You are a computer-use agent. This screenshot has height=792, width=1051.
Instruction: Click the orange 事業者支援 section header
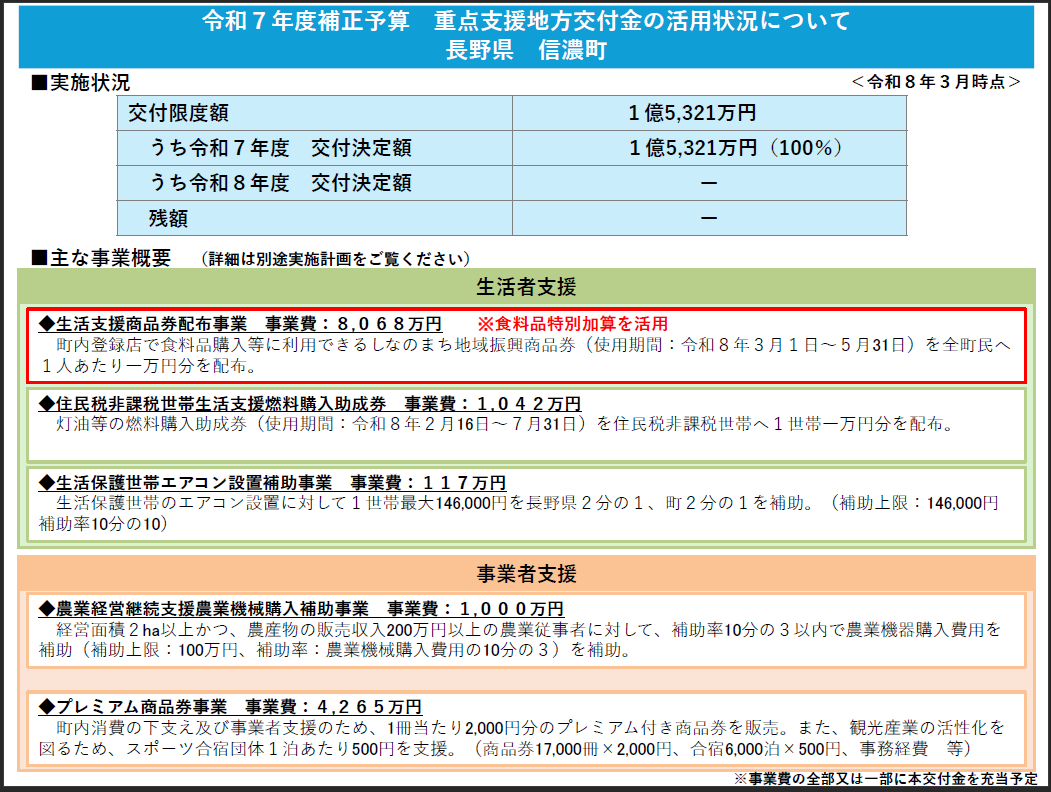[x=526, y=574]
